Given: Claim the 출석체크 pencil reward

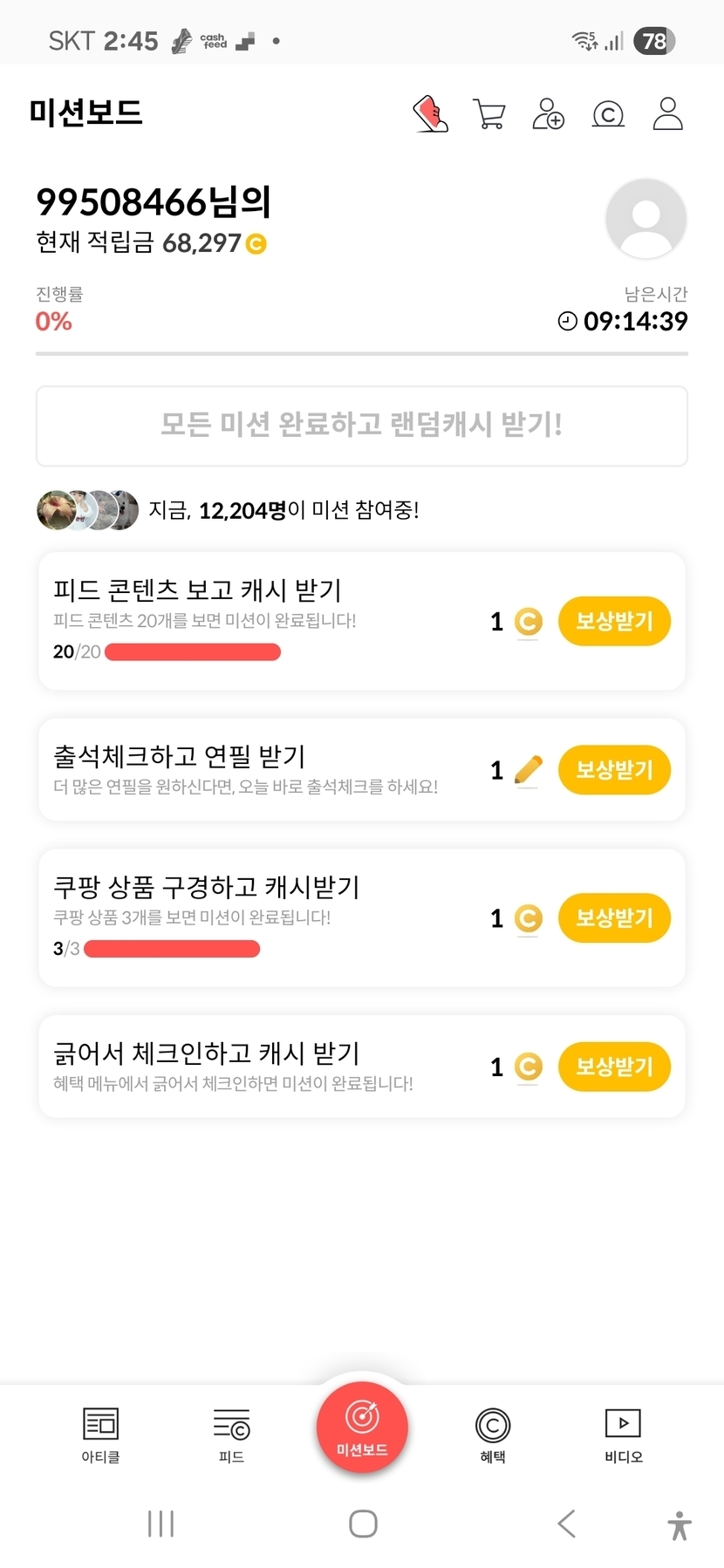Looking at the screenshot, I should 614,769.
